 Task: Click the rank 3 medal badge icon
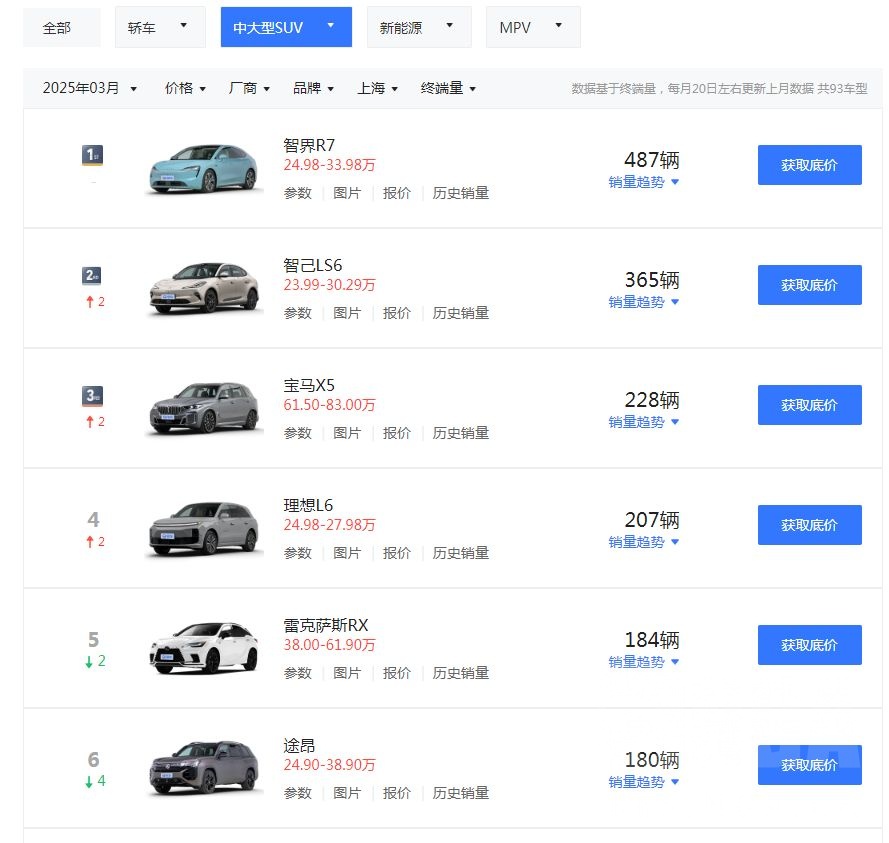pyautogui.click(x=93, y=395)
